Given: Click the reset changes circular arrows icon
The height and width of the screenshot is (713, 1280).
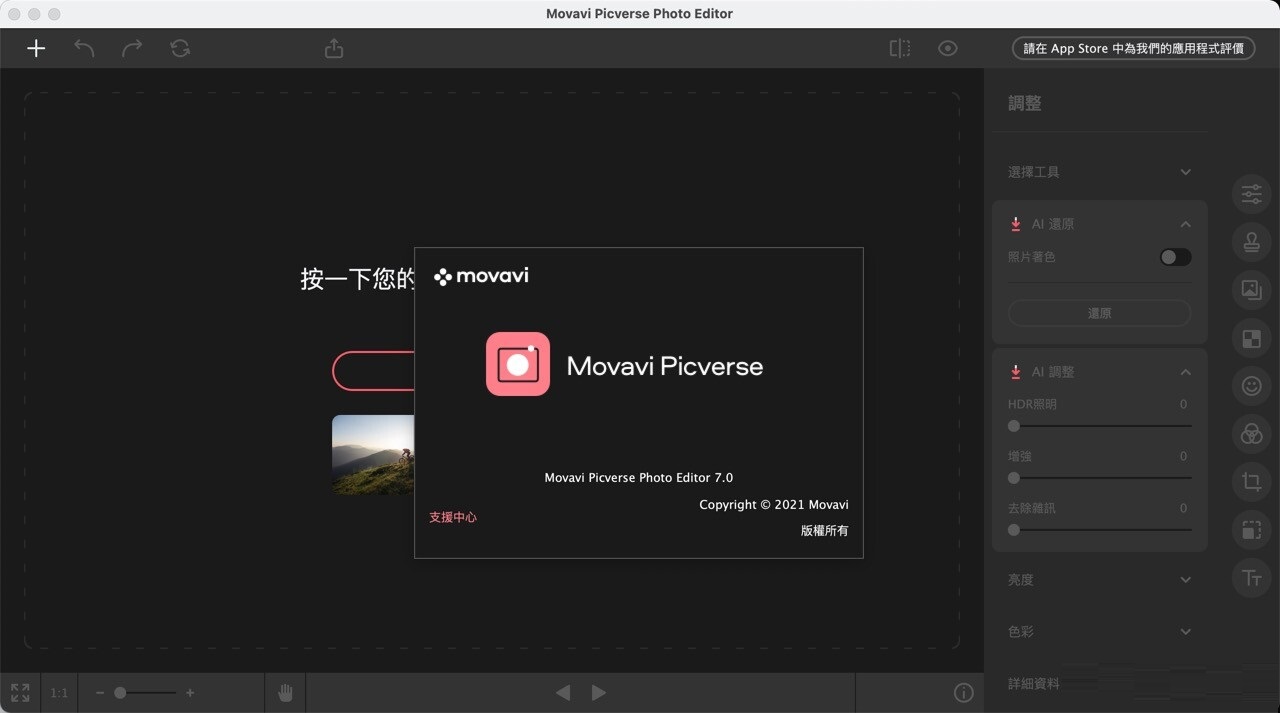Looking at the screenshot, I should click(180, 48).
